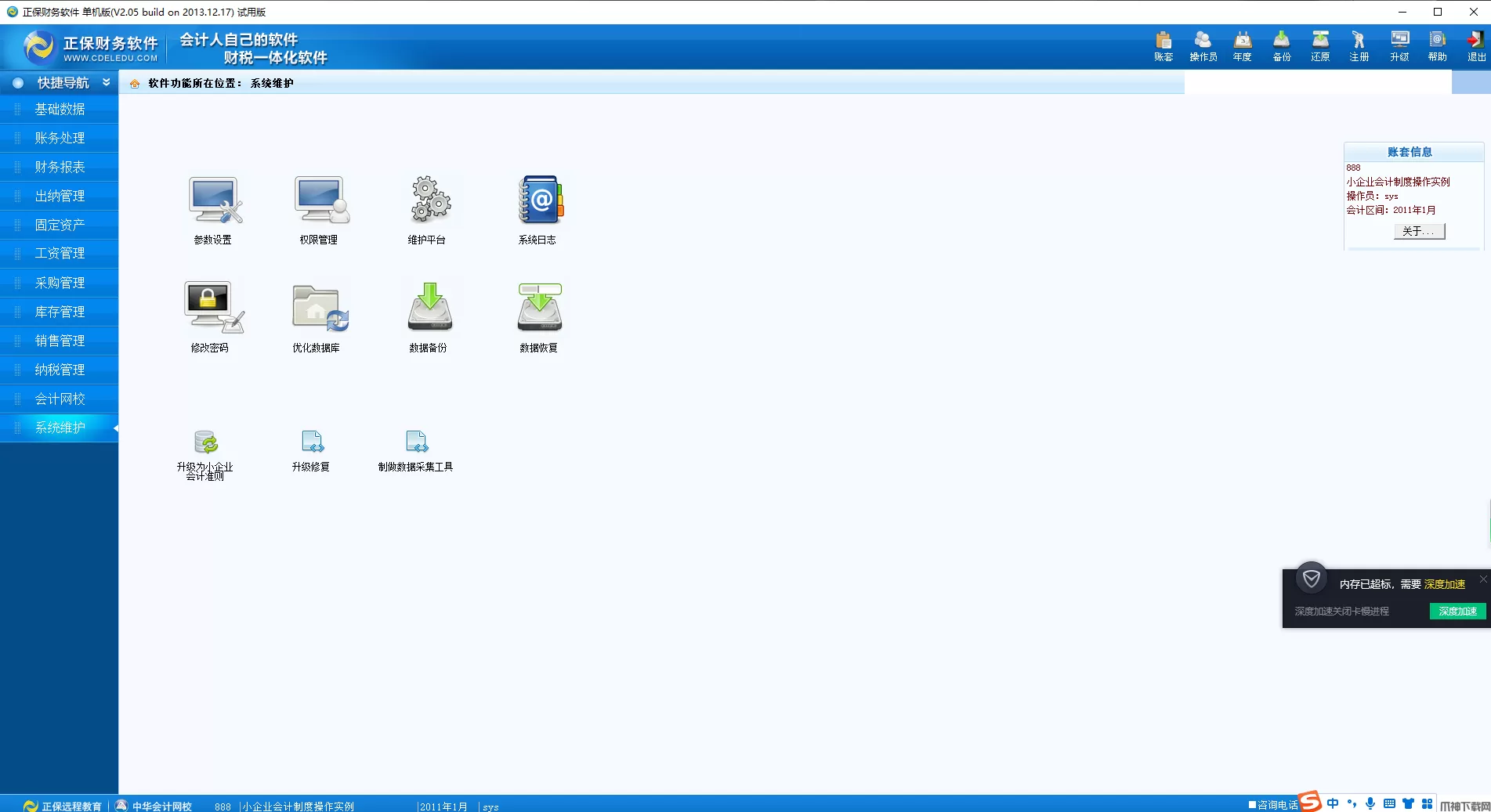Click 咨询电话 in the status bar
Viewport: 1491px width, 812px height.
point(1273,805)
